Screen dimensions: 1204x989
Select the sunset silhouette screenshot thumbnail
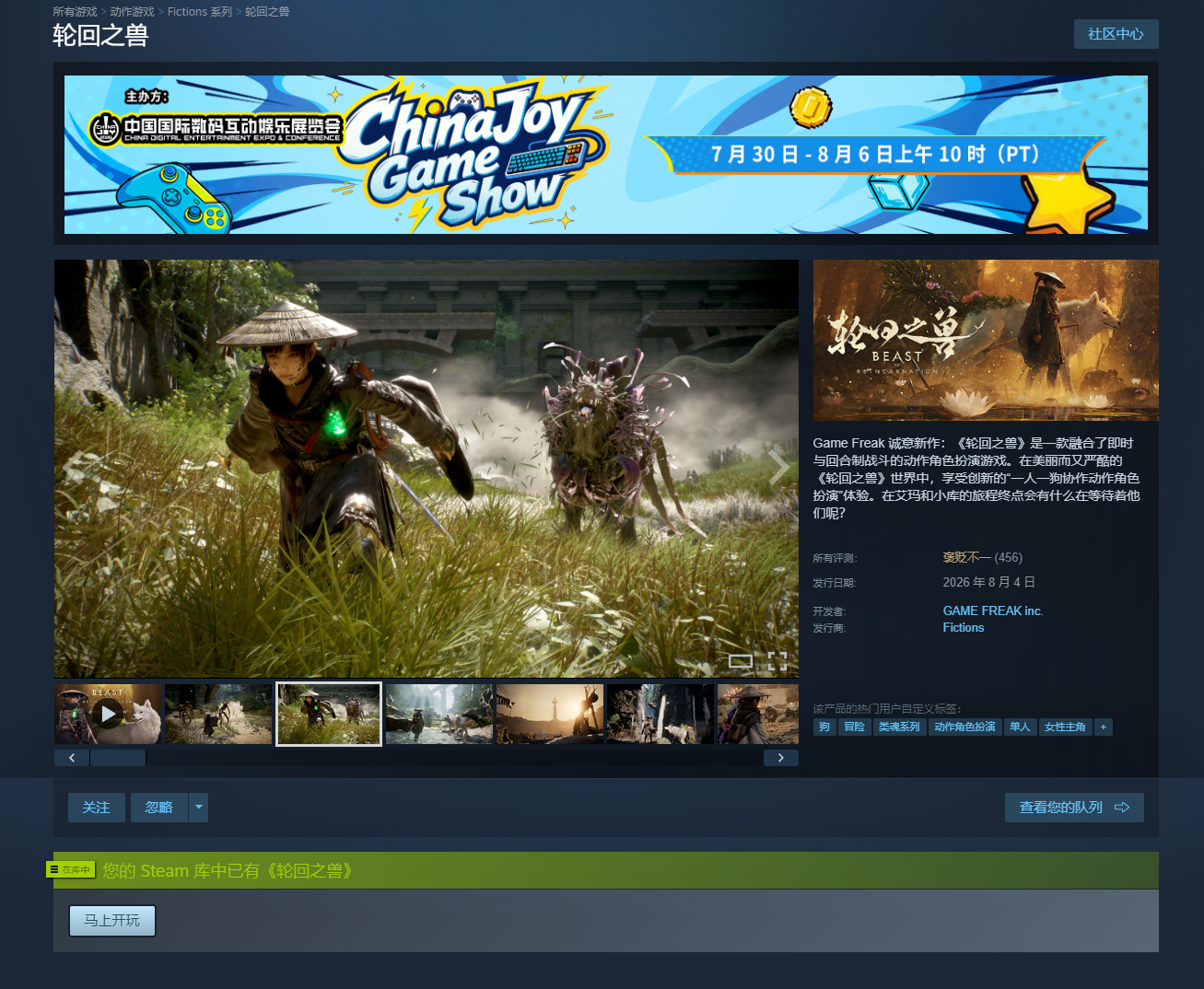coord(550,714)
